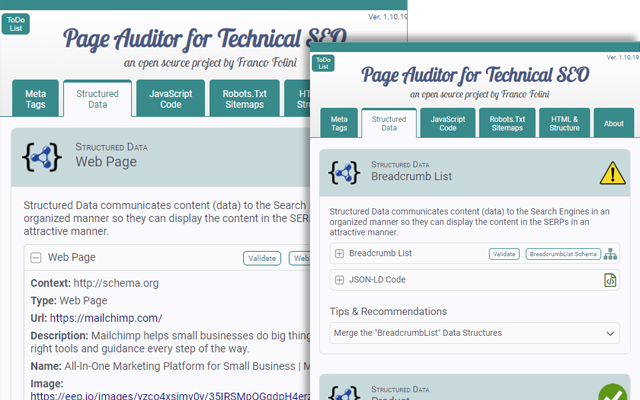
Task: Switch to Meta Tags tab in front window
Action: (339, 123)
